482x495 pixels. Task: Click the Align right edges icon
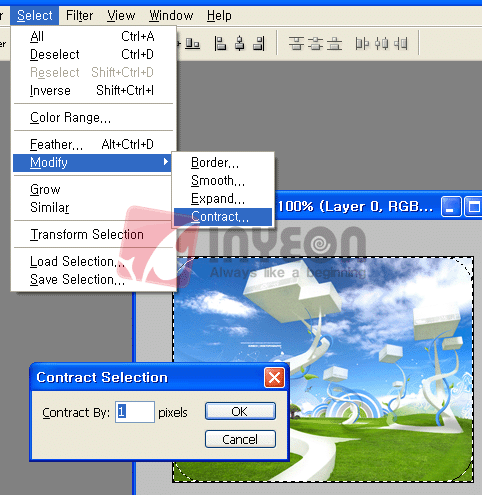pyautogui.click(x=259, y=43)
